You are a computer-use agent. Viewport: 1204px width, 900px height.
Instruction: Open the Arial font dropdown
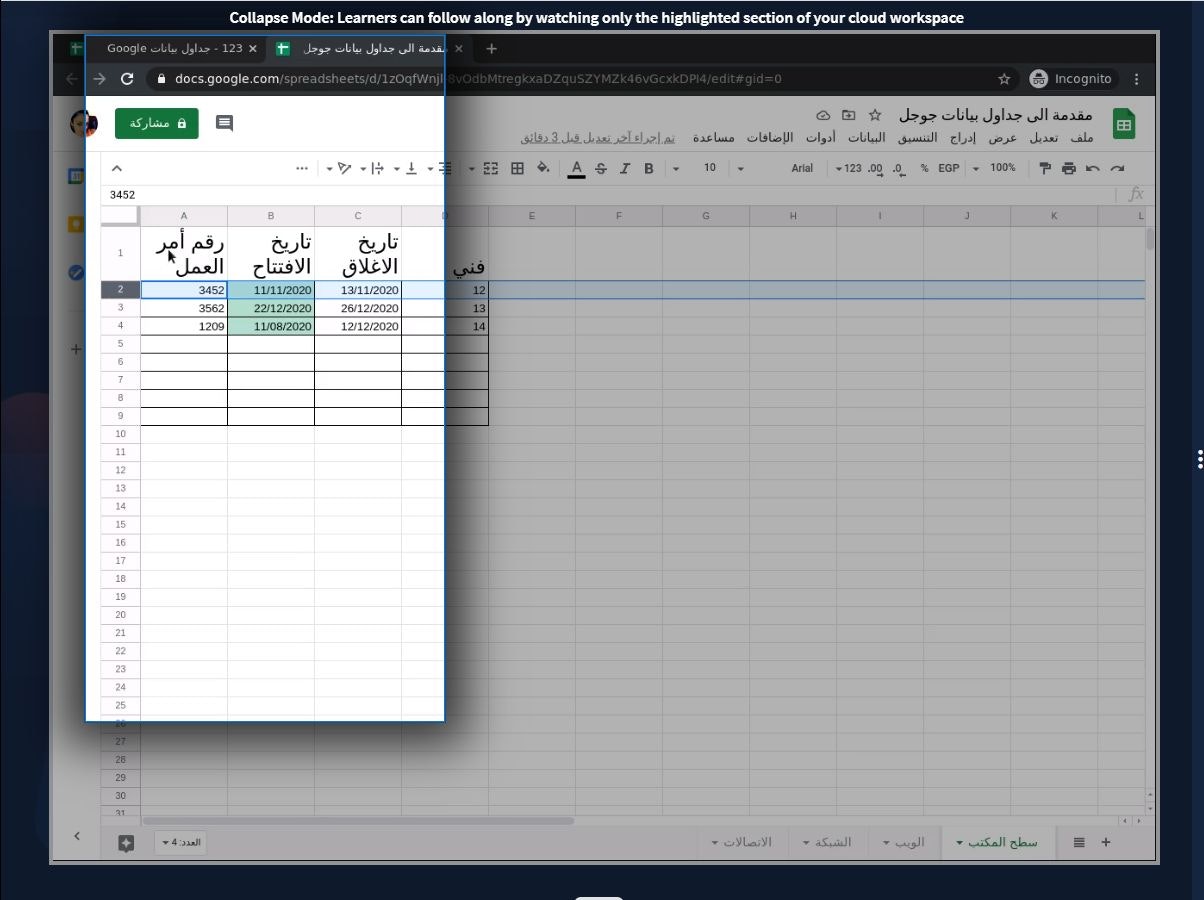pyautogui.click(x=775, y=168)
